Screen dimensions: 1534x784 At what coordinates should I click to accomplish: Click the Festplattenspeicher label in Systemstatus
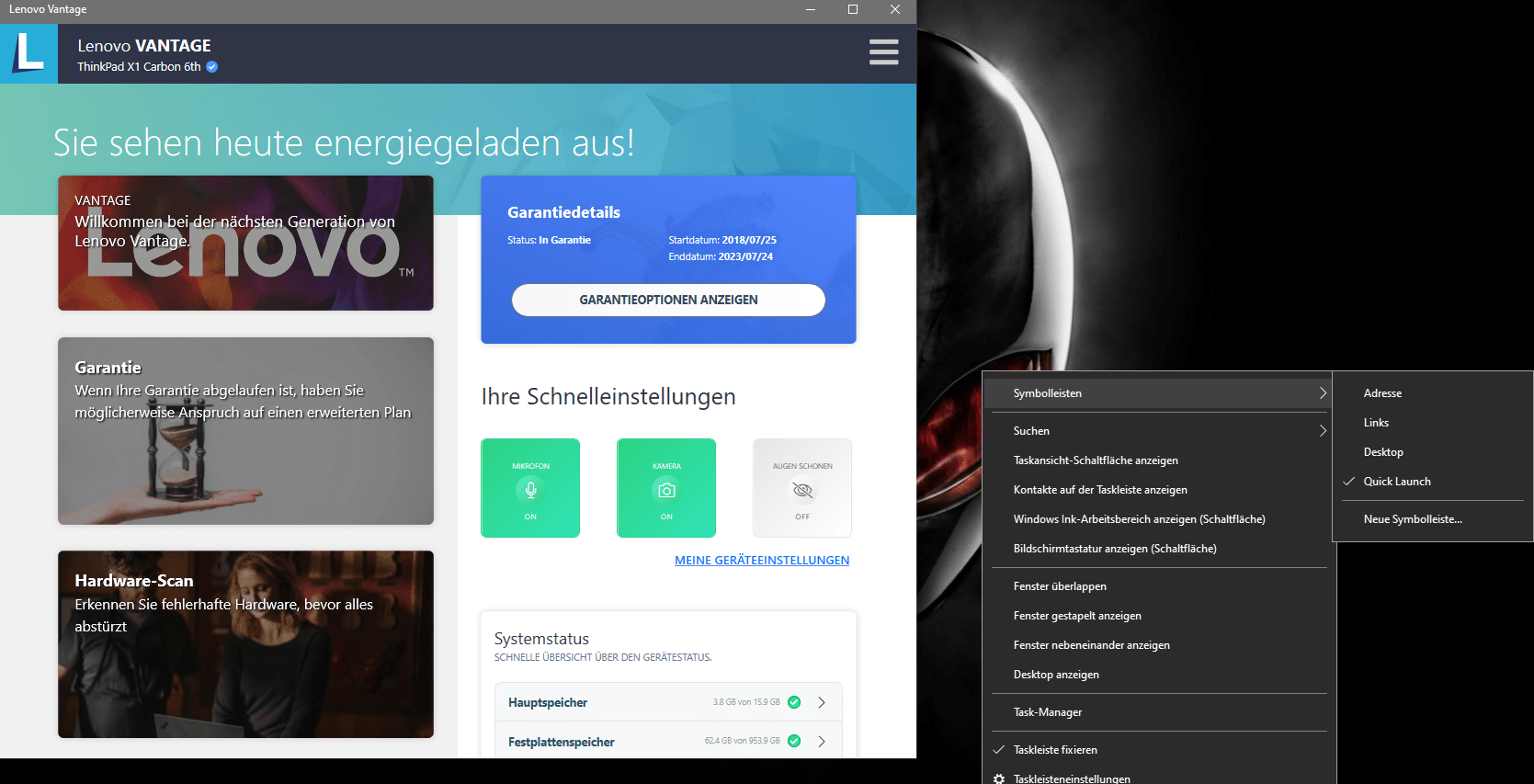coord(562,742)
